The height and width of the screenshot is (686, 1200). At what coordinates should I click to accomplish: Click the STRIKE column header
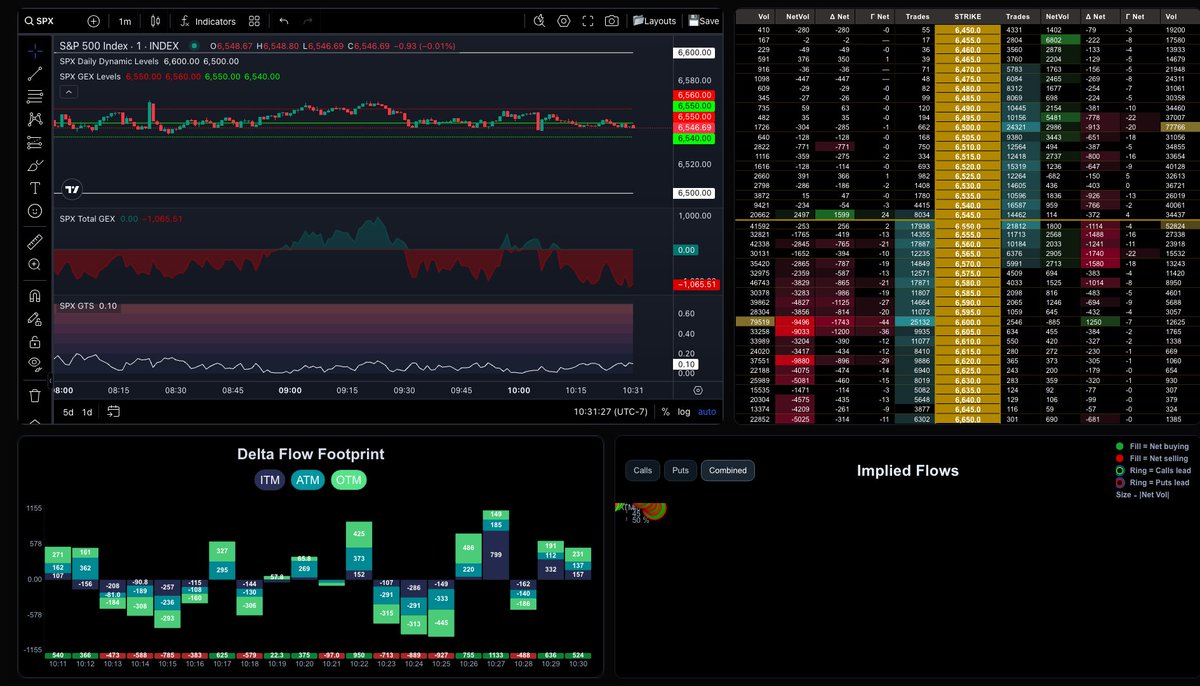(967, 17)
